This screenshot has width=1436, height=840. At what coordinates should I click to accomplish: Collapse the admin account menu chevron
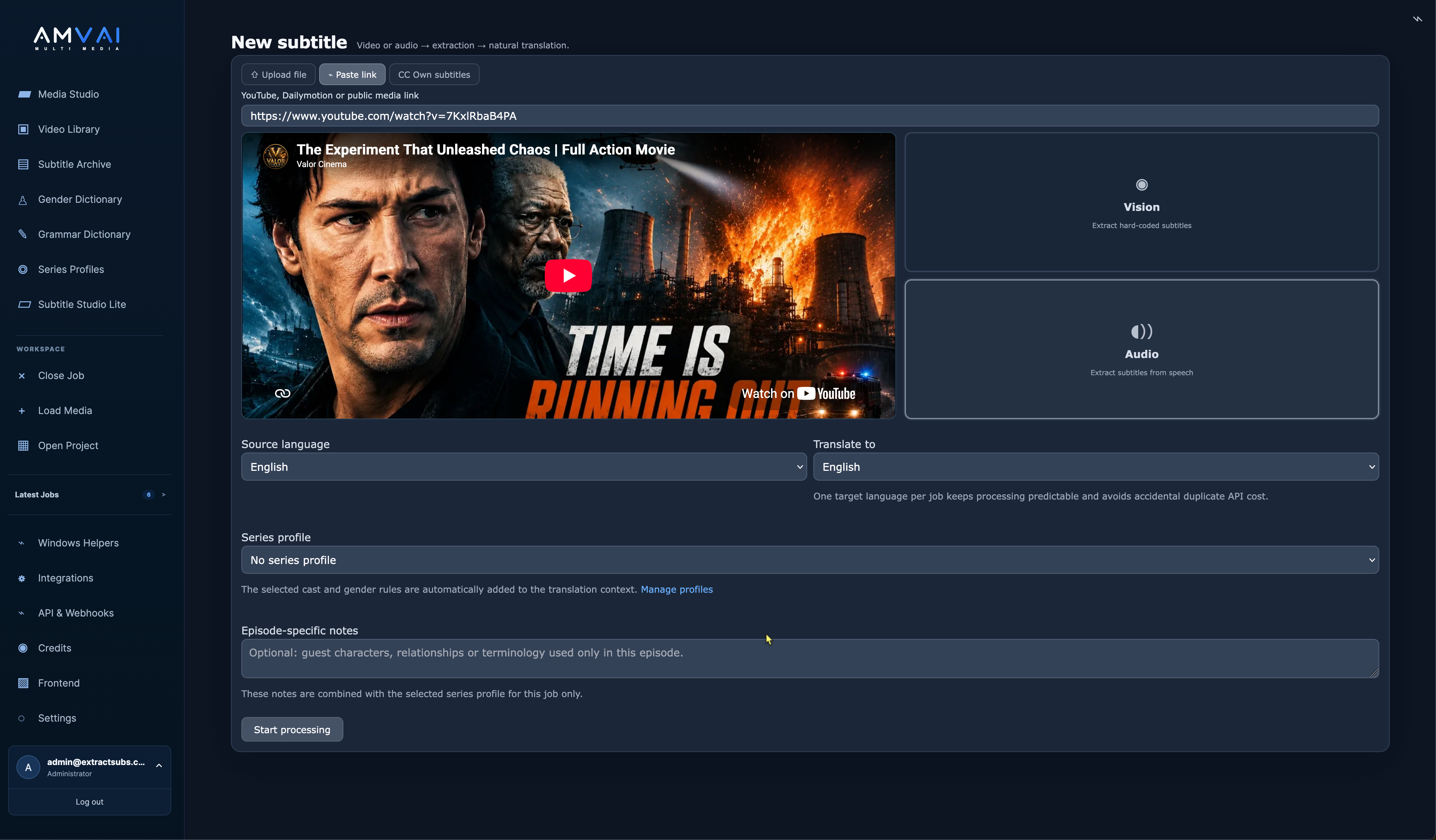click(x=159, y=766)
